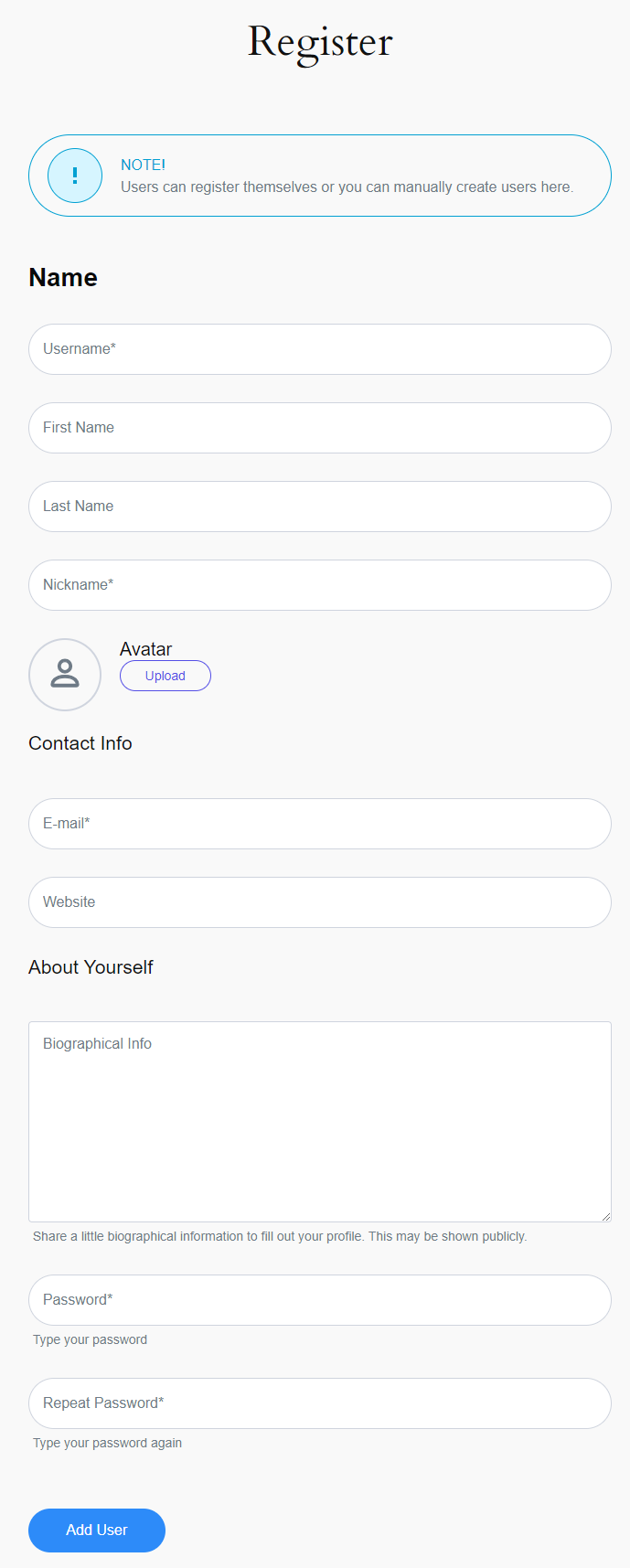Click the Register page heading

[320, 43]
